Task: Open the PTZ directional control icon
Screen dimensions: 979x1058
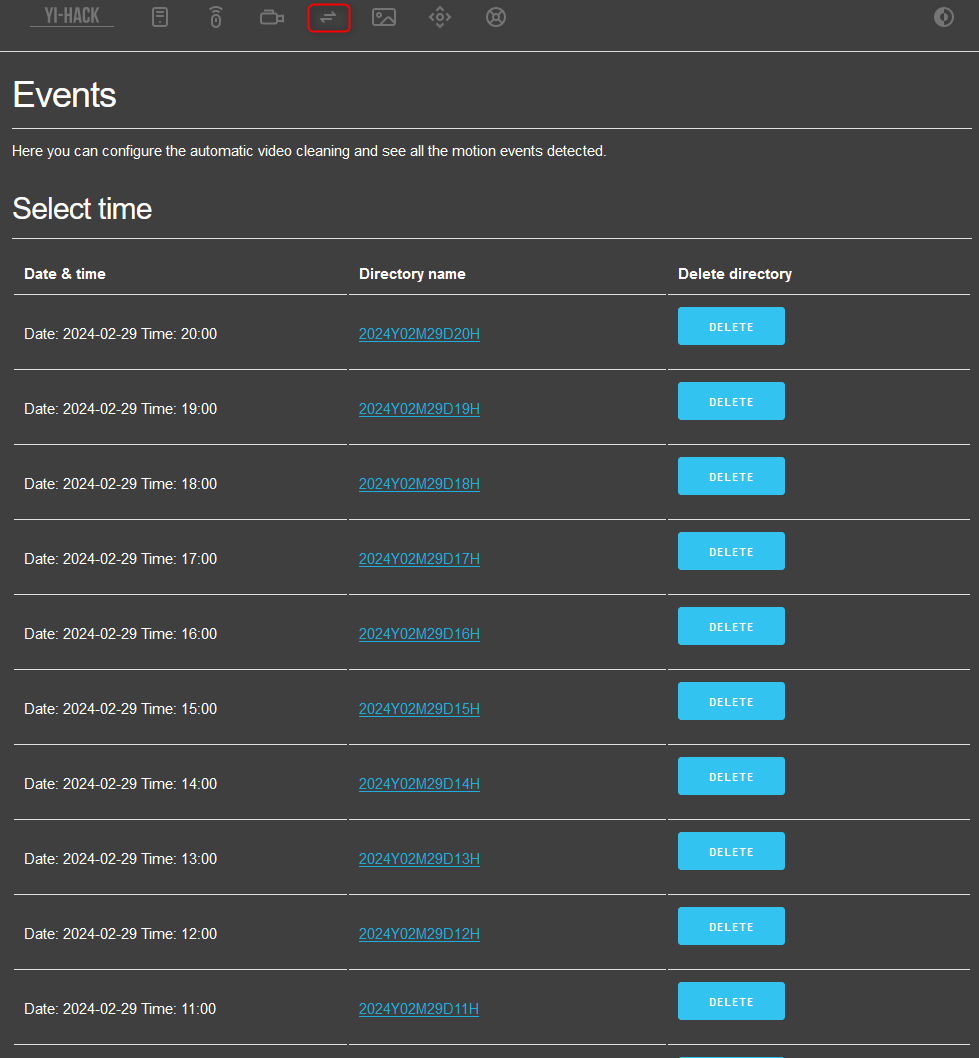Action: click(x=440, y=17)
